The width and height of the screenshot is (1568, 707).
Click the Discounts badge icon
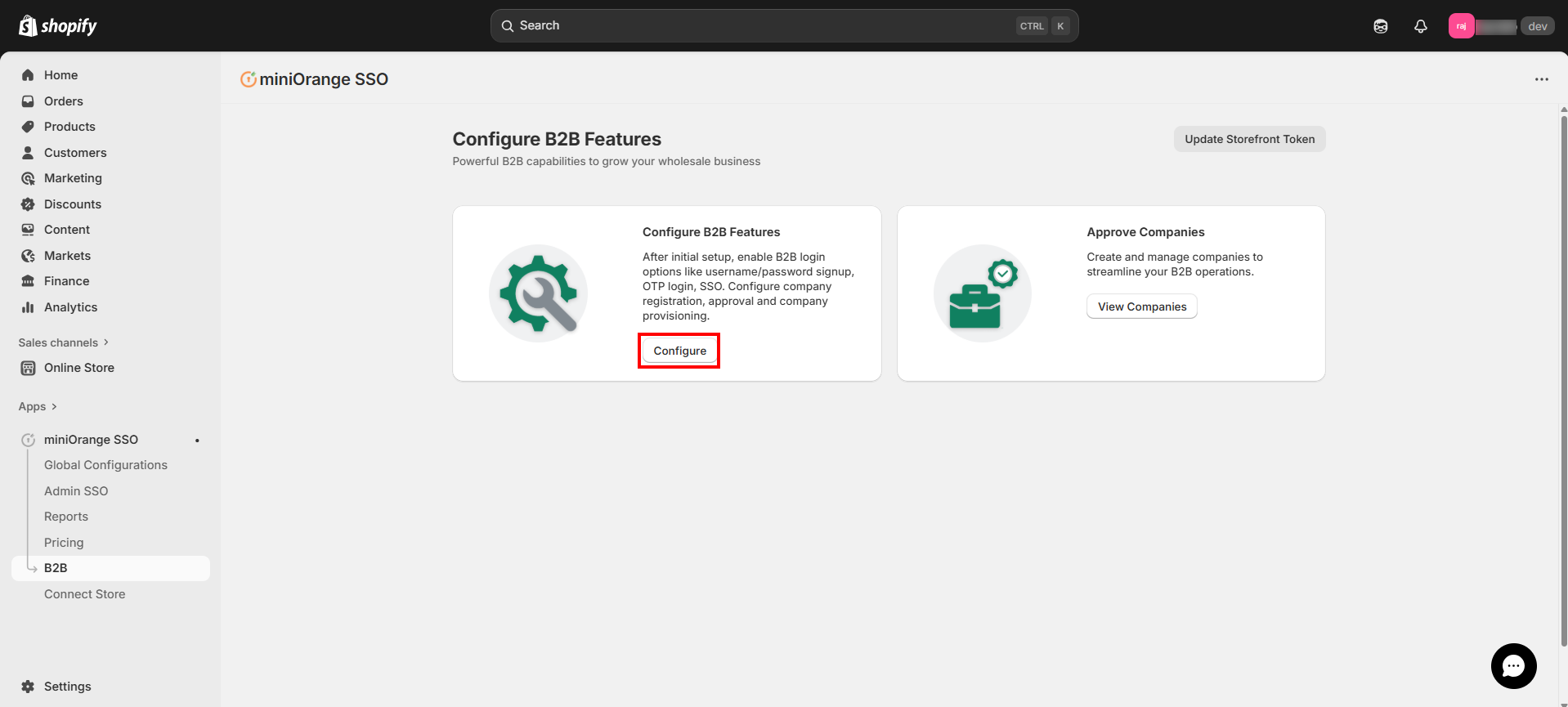(x=28, y=204)
